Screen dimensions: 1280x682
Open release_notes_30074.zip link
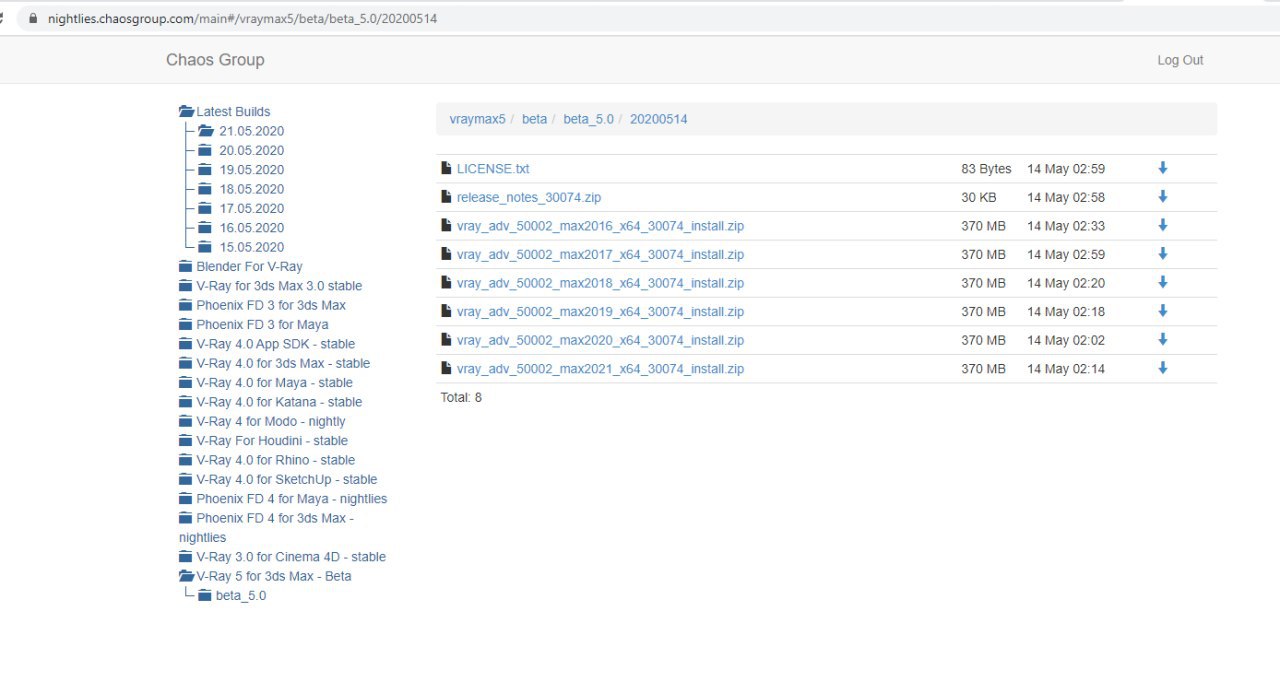[x=529, y=197]
